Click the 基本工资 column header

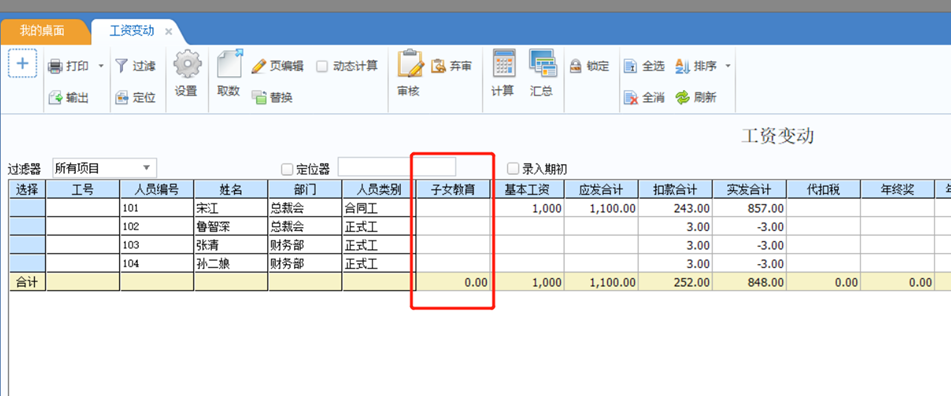pos(528,190)
